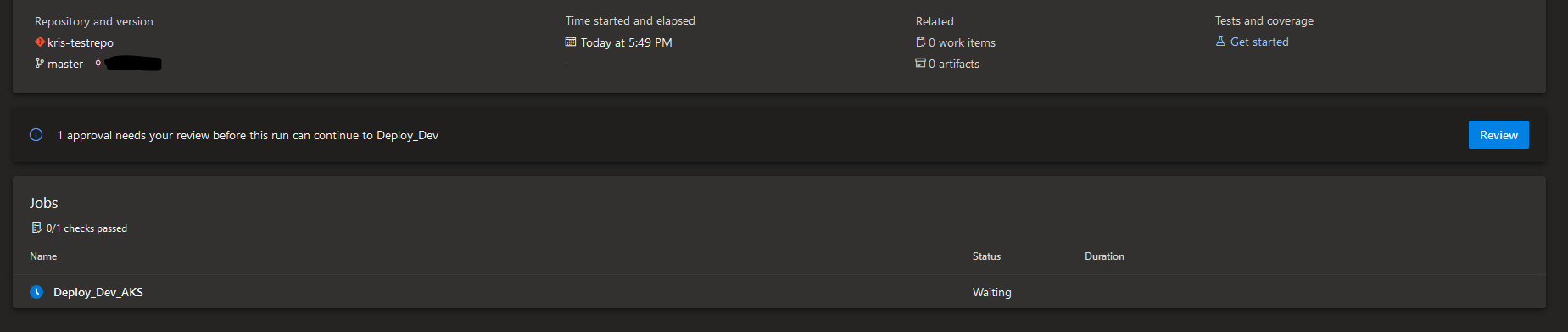Click the calendar icon by start time
Image resolution: width=1568 pixels, height=332 pixels.
571,42
